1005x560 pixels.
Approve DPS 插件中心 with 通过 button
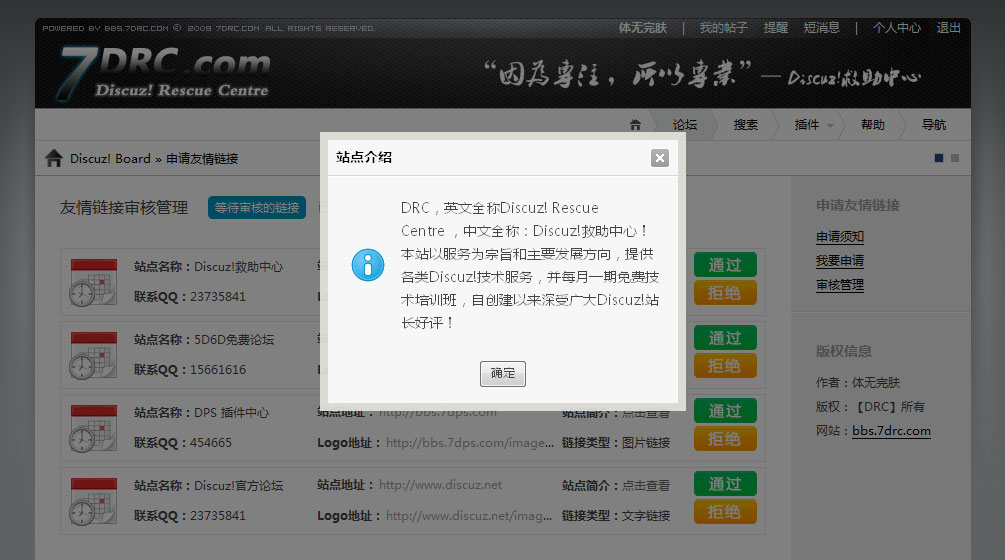[x=725, y=411]
